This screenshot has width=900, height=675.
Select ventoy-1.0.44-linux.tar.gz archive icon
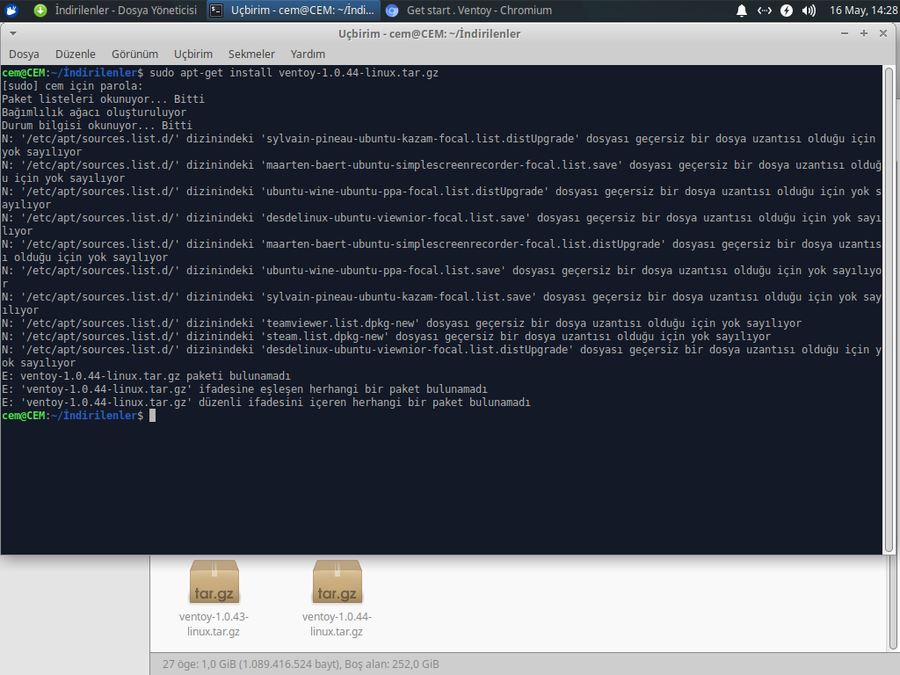[337, 581]
